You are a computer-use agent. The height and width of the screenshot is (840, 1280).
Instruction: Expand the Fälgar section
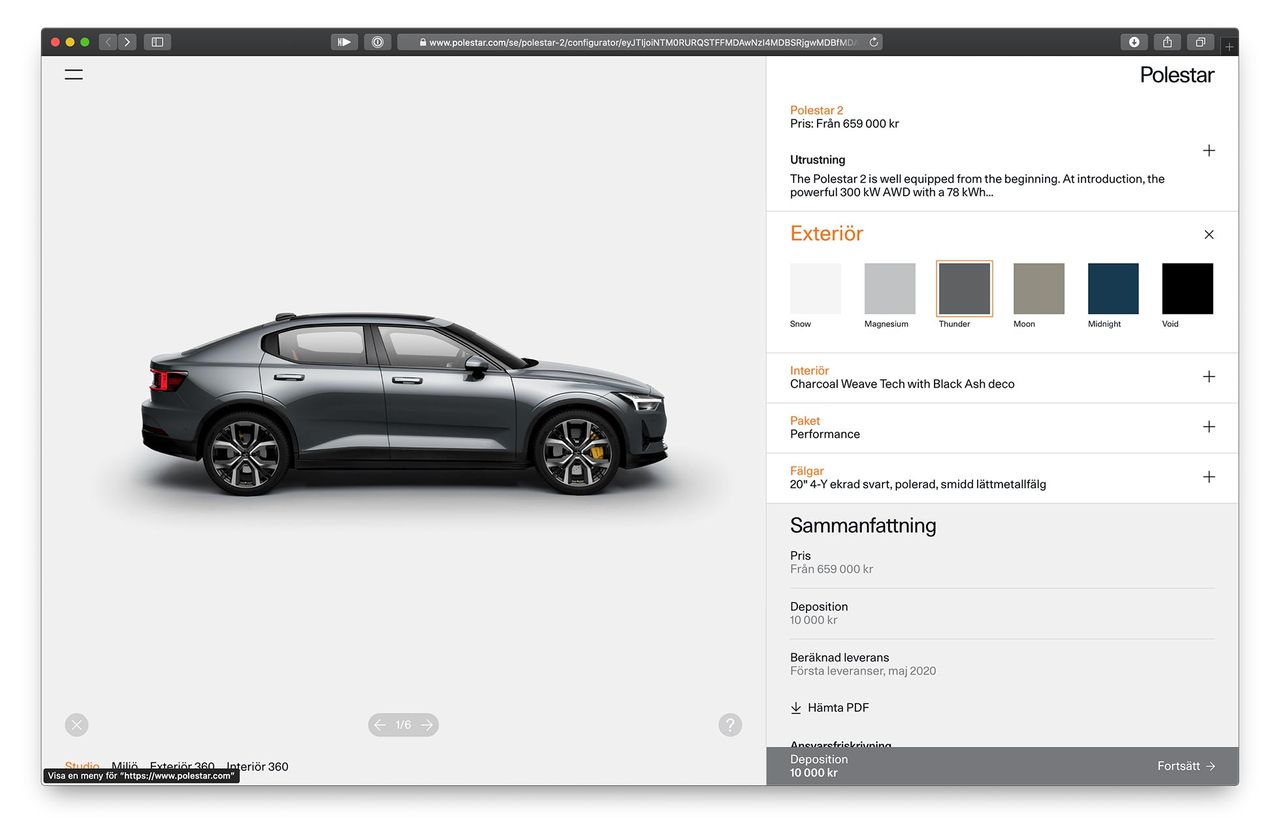(x=1209, y=477)
